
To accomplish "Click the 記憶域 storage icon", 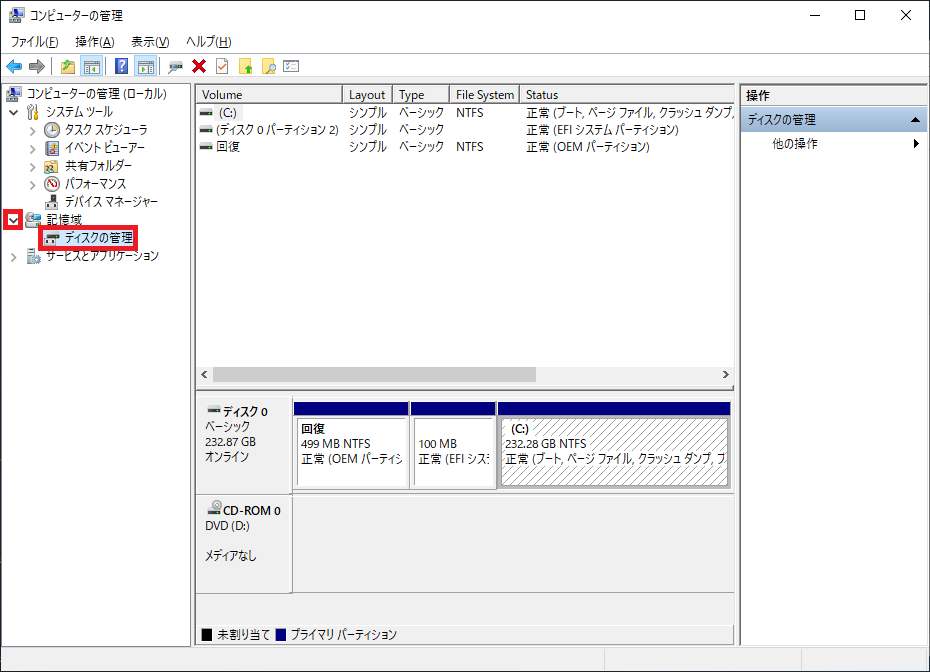I will [33, 219].
